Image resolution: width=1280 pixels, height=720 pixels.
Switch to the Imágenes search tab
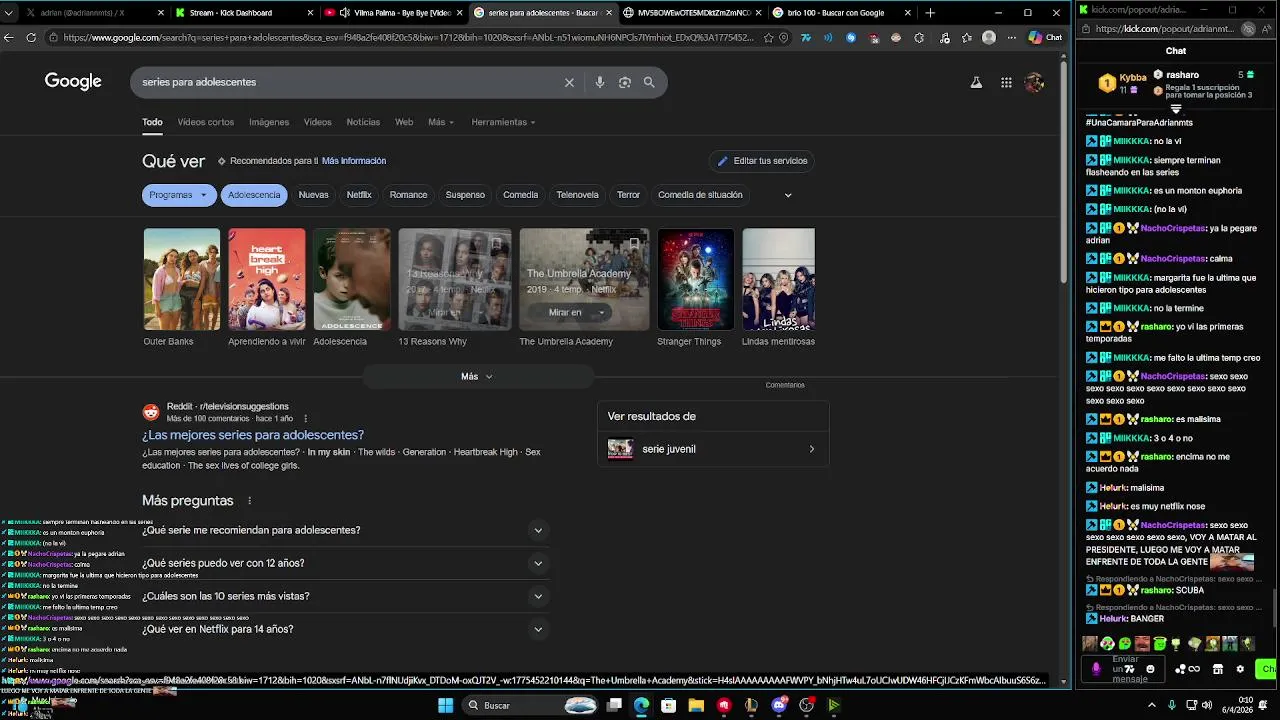tap(269, 122)
